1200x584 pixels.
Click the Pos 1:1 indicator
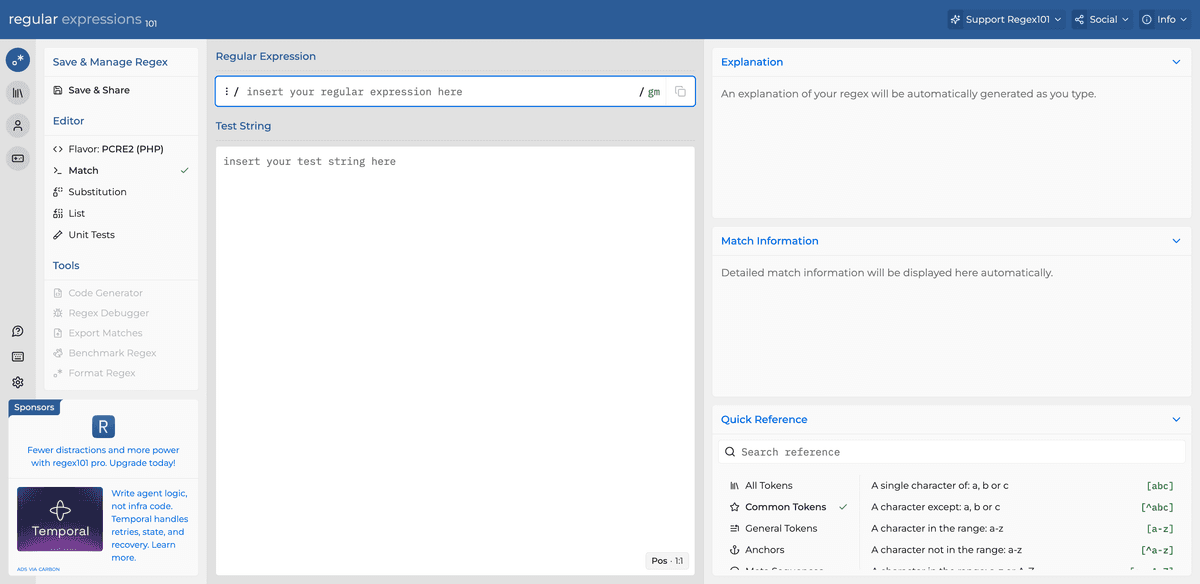pos(667,561)
